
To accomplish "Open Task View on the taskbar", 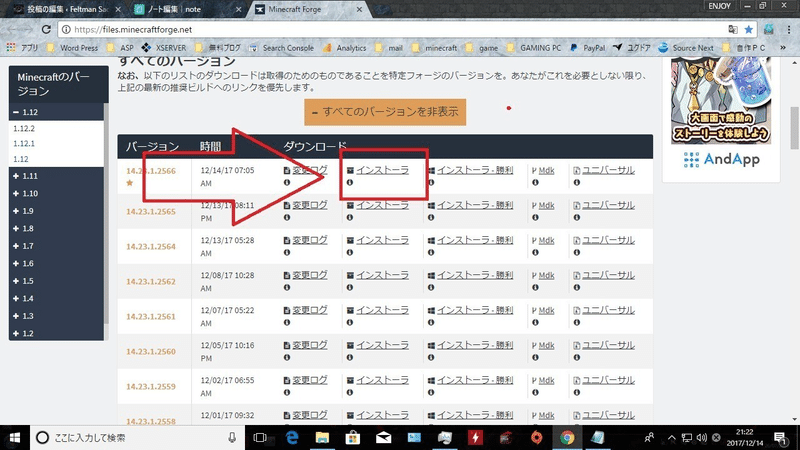I will (x=260, y=438).
